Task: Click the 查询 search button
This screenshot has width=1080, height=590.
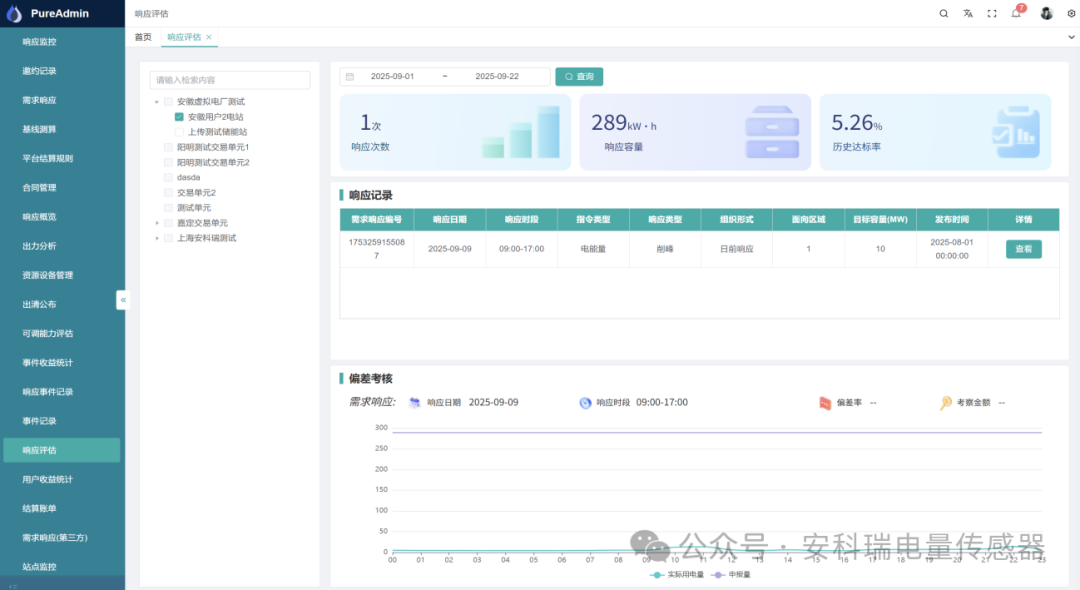Action: [x=579, y=76]
